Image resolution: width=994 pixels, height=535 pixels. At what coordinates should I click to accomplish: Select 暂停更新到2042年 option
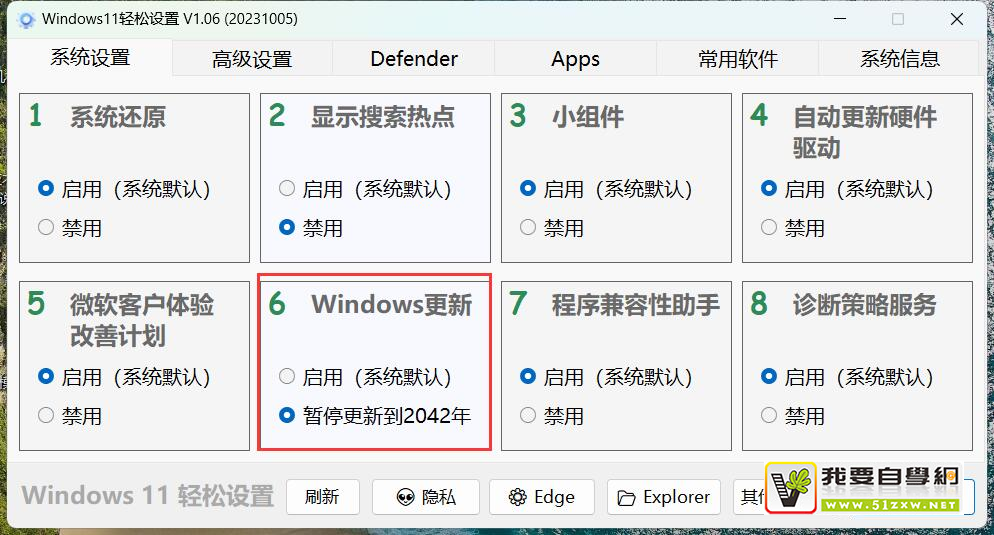pos(287,415)
